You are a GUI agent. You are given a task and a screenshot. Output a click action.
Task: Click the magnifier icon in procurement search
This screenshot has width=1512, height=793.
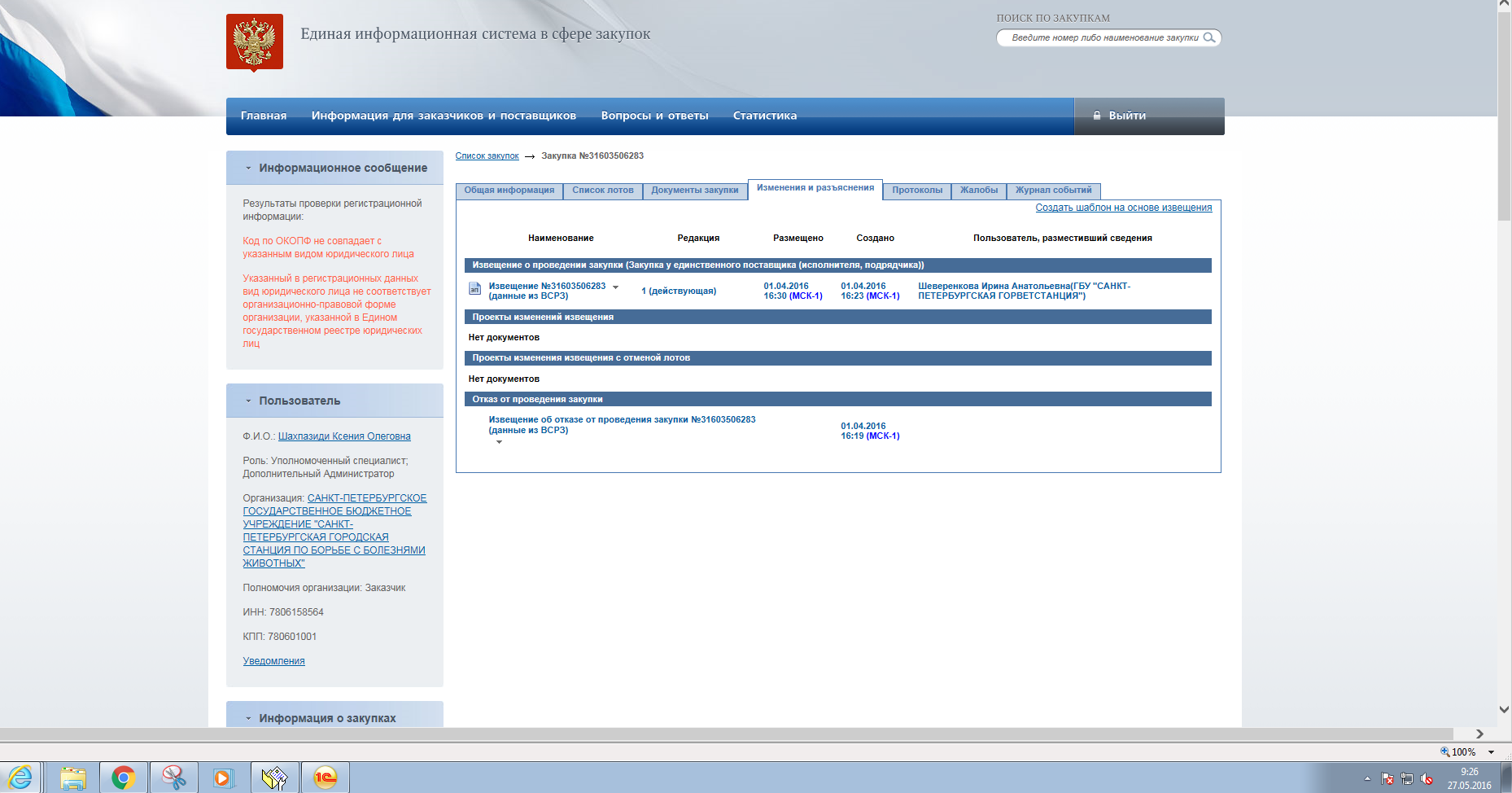click(1209, 37)
